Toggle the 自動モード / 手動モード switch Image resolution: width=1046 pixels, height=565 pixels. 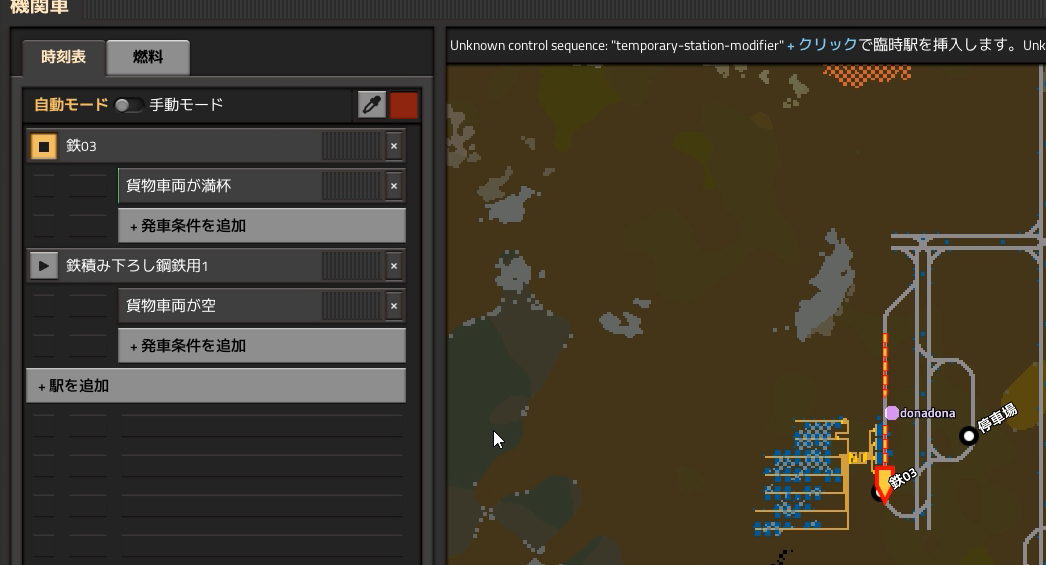pos(129,105)
